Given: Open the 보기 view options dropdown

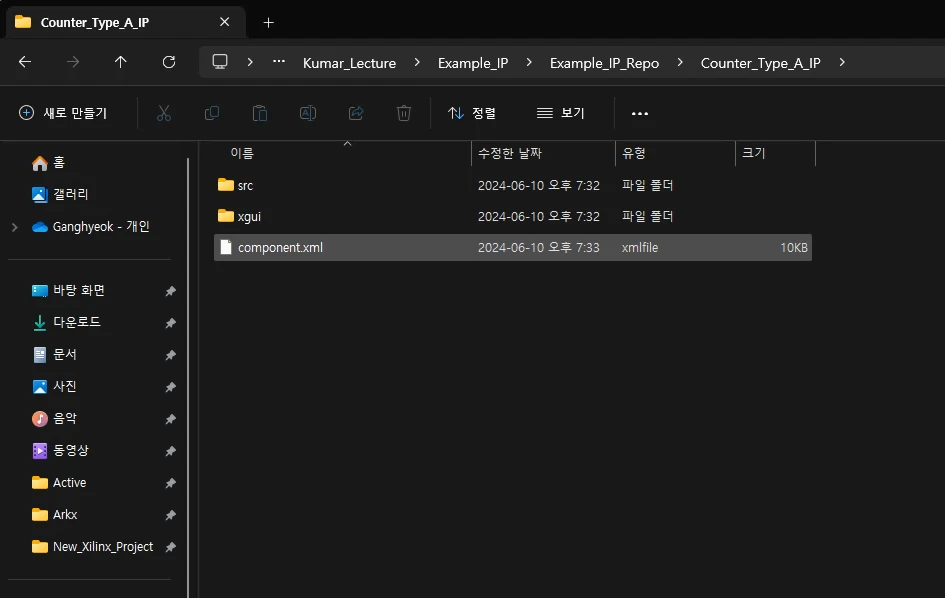Looking at the screenshot, I should pos(560,112).
